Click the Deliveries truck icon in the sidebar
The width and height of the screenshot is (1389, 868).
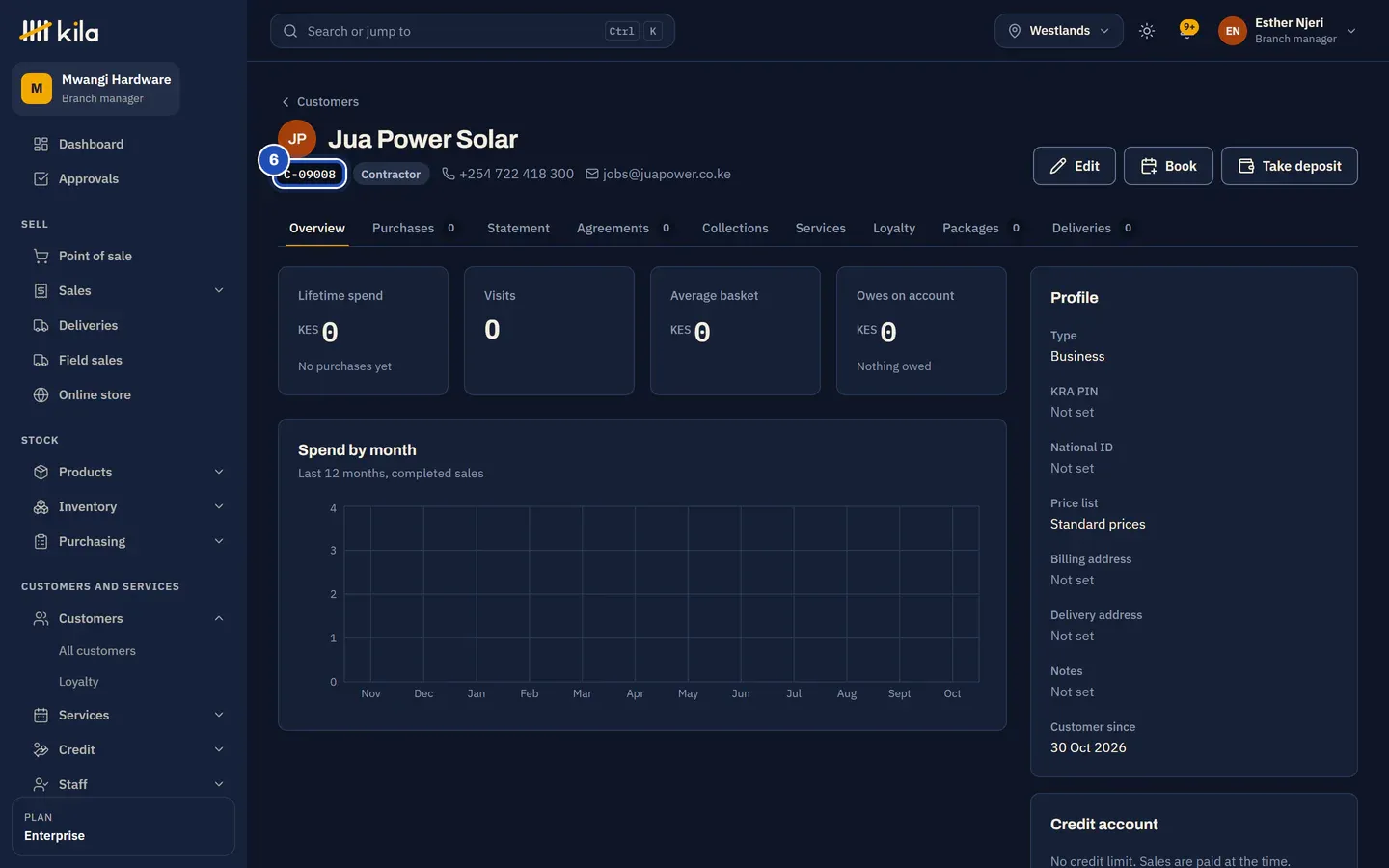[x=41, y=325]
